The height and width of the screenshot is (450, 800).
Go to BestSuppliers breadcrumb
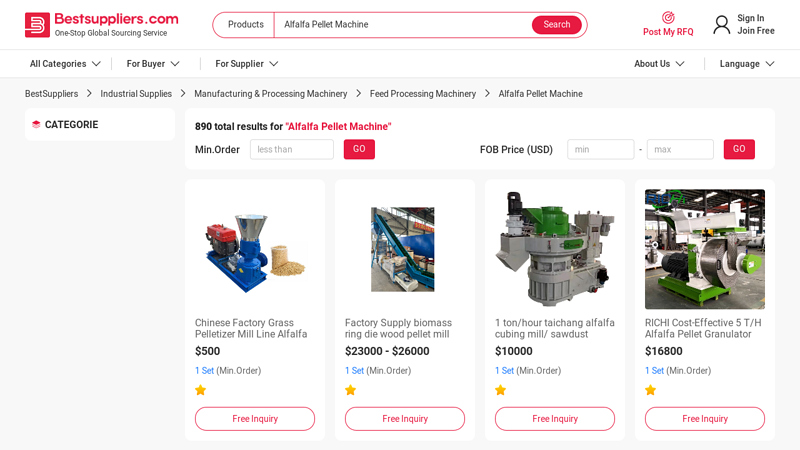pyautogui.click(x=52, y=94)
